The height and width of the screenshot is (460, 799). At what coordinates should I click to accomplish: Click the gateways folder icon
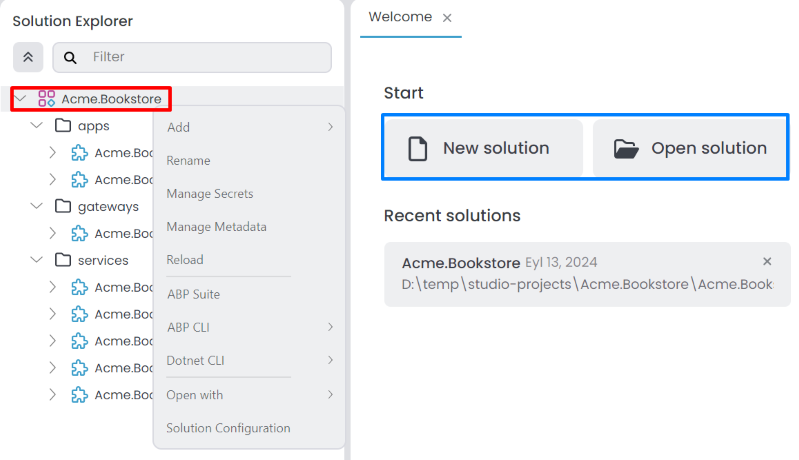tap(63, 206)
